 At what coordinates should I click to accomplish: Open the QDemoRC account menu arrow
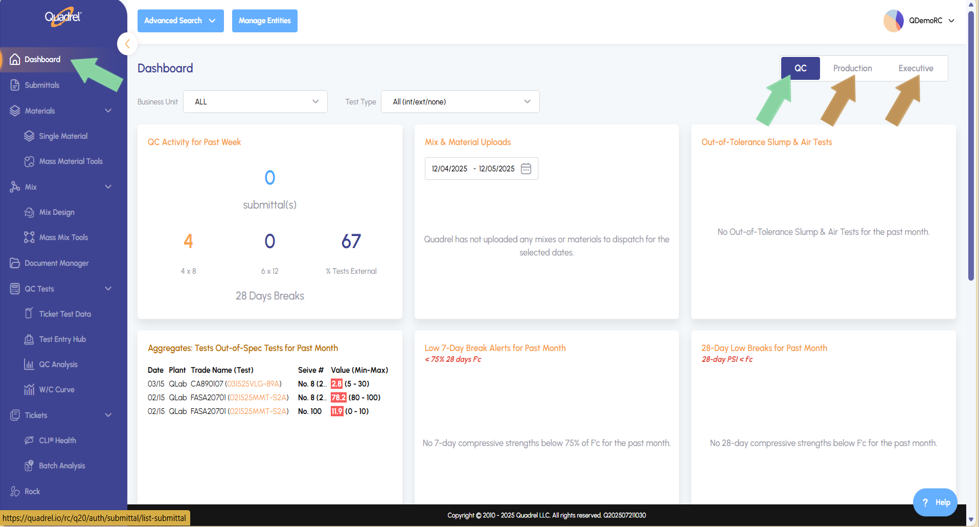pyautogui.click(x=952, y=21)
